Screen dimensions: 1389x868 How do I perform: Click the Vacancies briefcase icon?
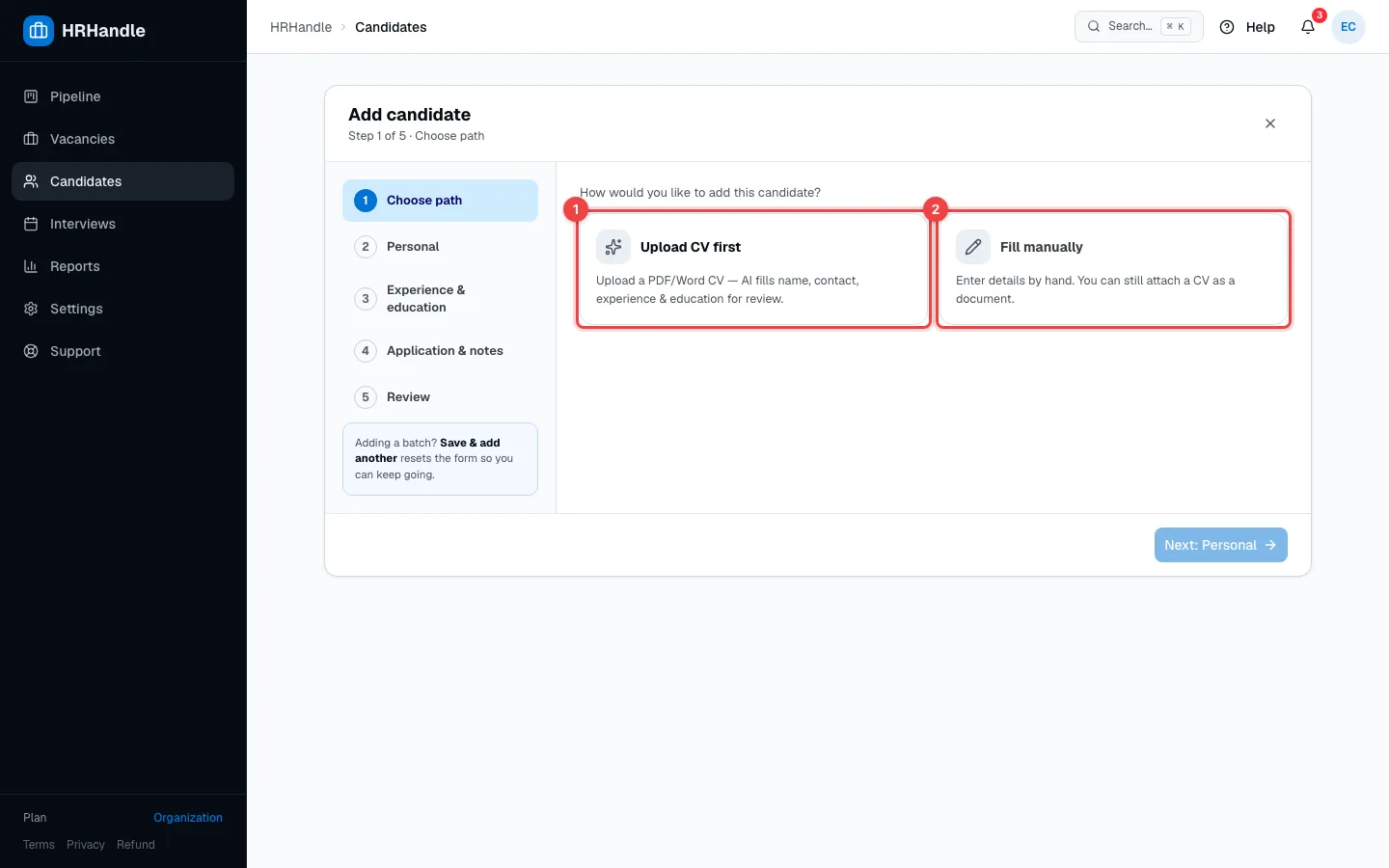[x=31, y=139]
